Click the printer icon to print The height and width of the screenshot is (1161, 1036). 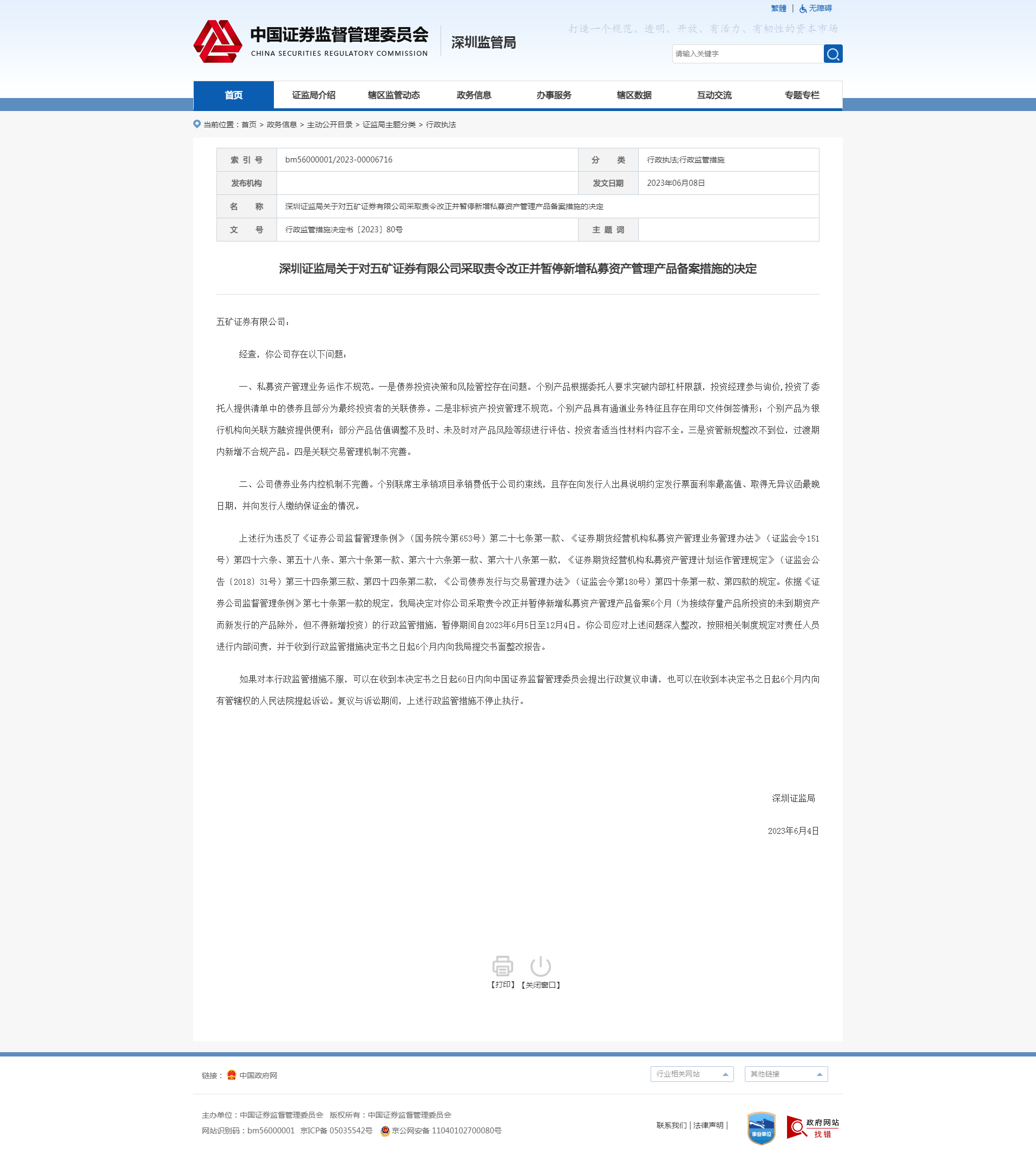tap(502, 966)
